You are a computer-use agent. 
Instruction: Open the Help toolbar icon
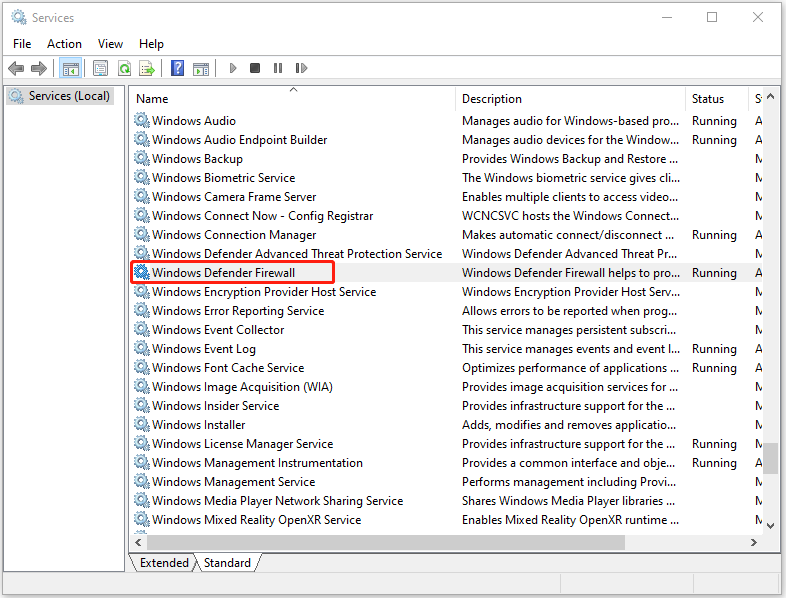pos(177,68)
